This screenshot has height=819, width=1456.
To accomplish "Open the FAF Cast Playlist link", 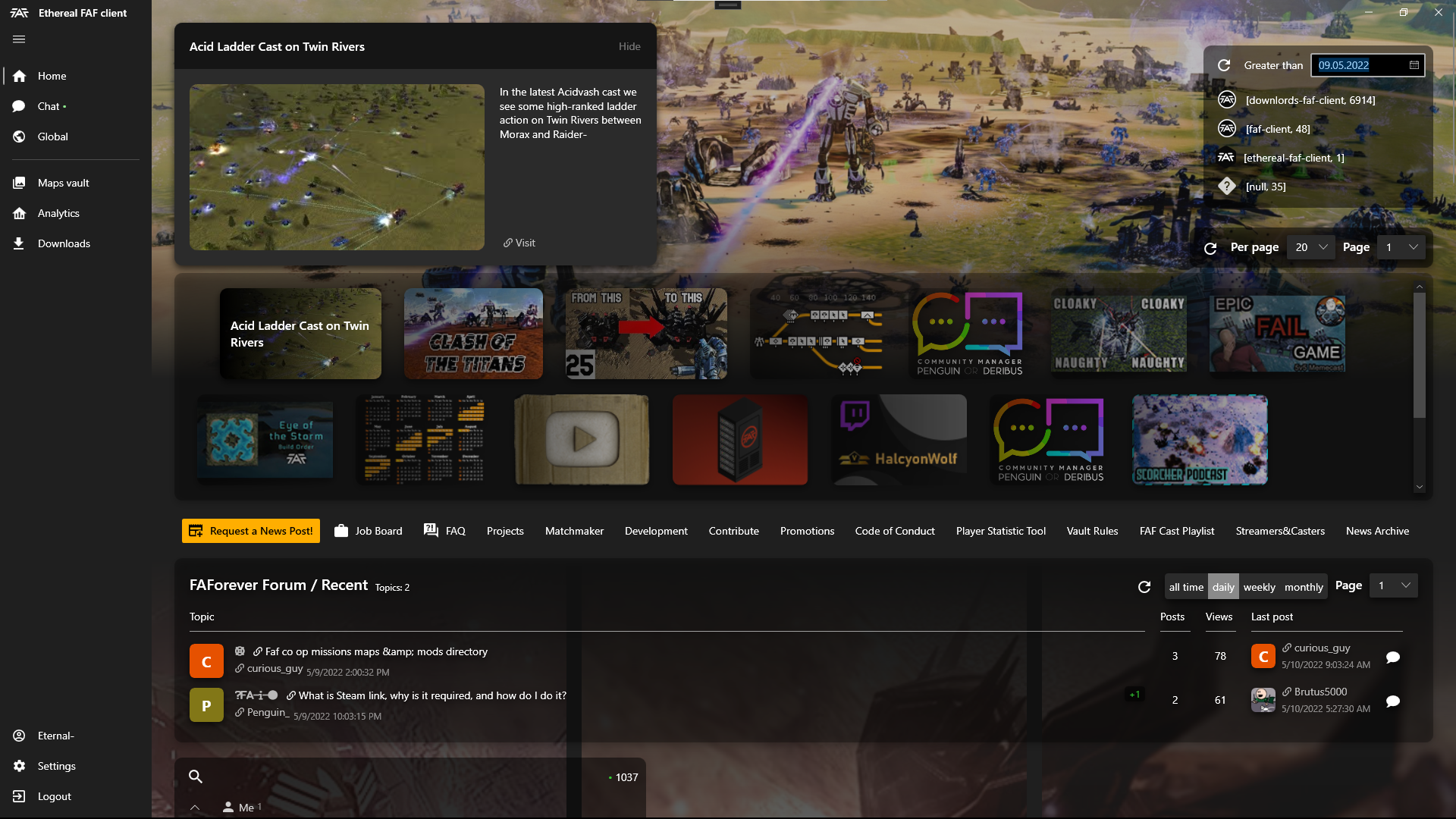I will (1177, 531).
